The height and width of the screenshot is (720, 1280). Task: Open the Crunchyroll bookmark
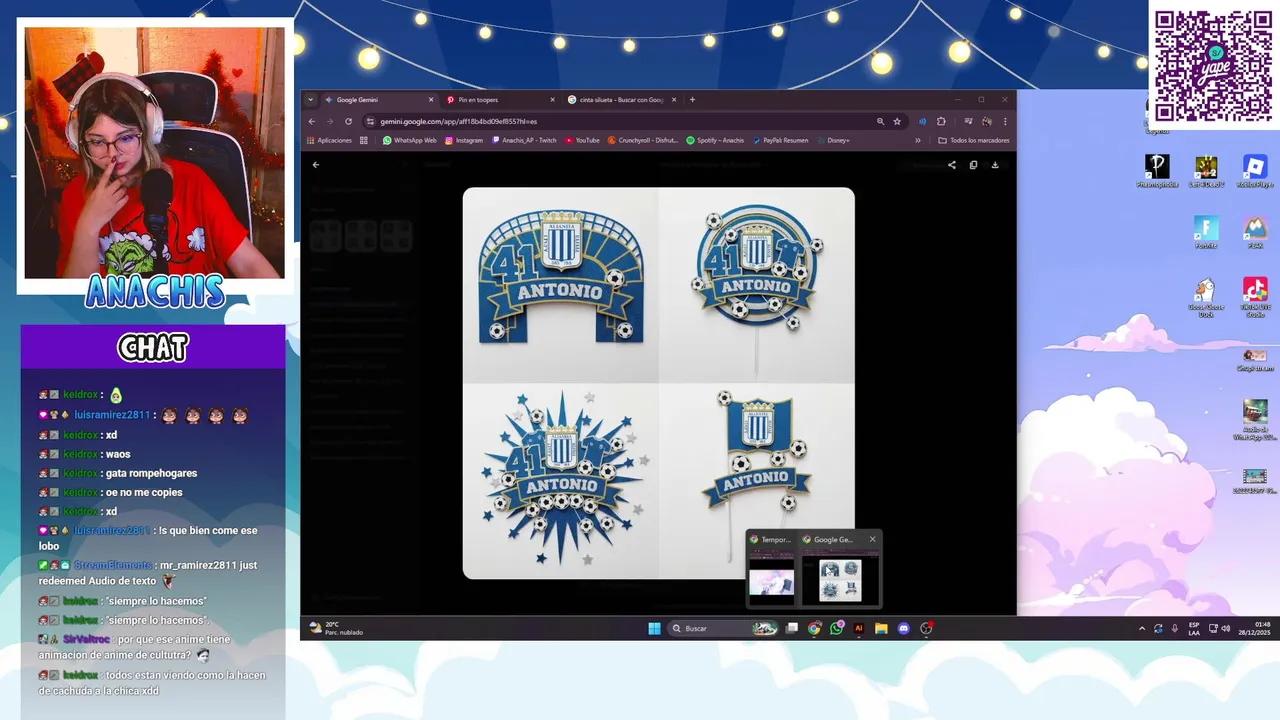coord(643,140)
